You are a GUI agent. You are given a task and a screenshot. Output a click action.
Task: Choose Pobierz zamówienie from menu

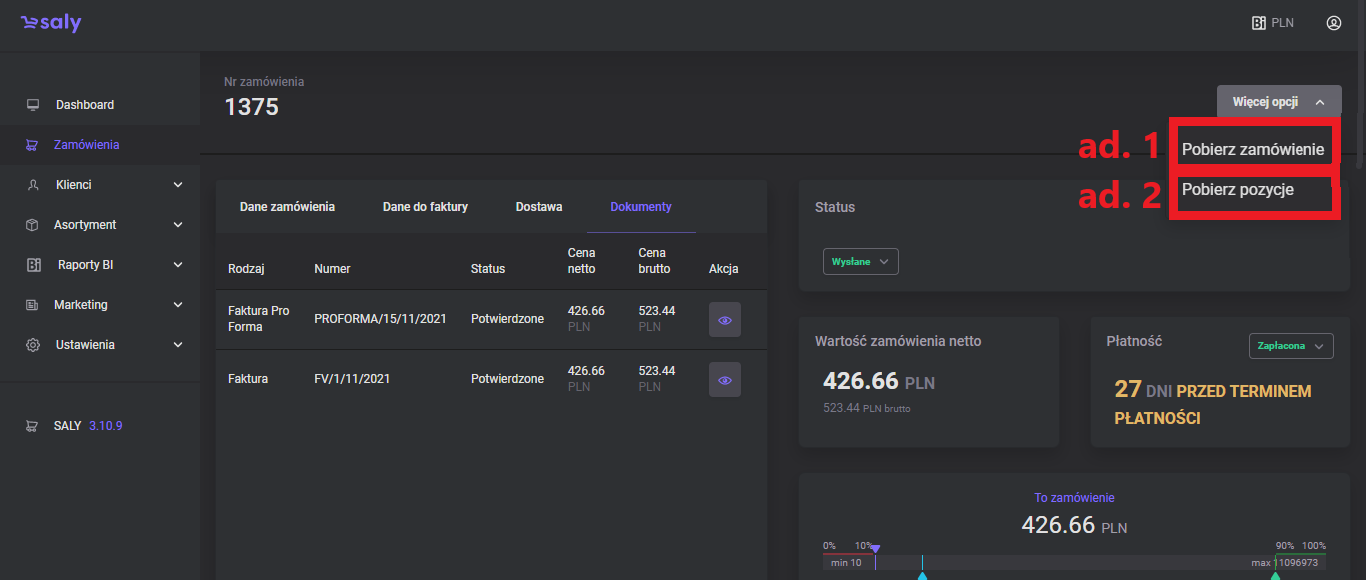tap(1252, 150)
